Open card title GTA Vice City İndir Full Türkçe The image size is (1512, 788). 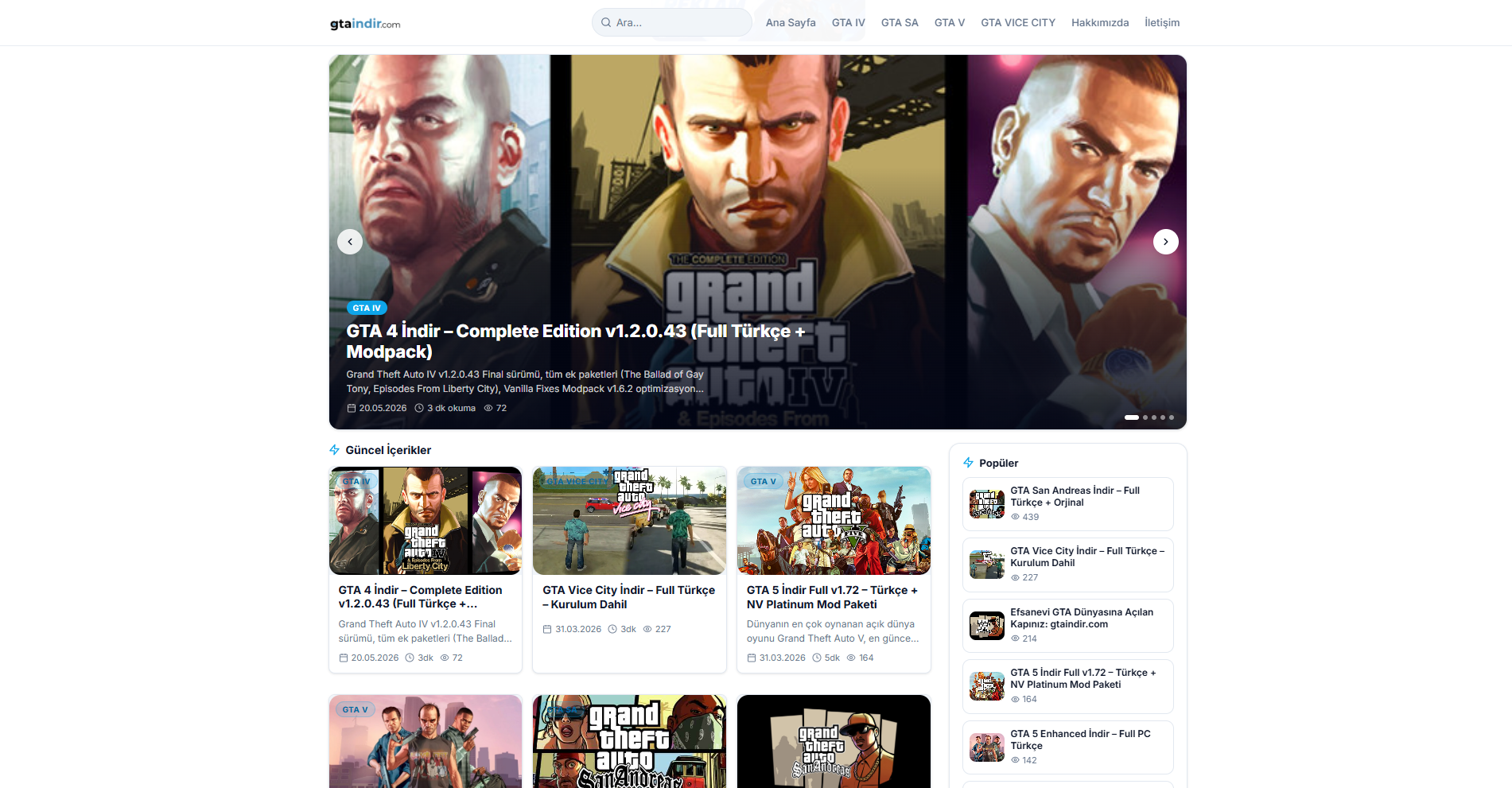(628, 597)
